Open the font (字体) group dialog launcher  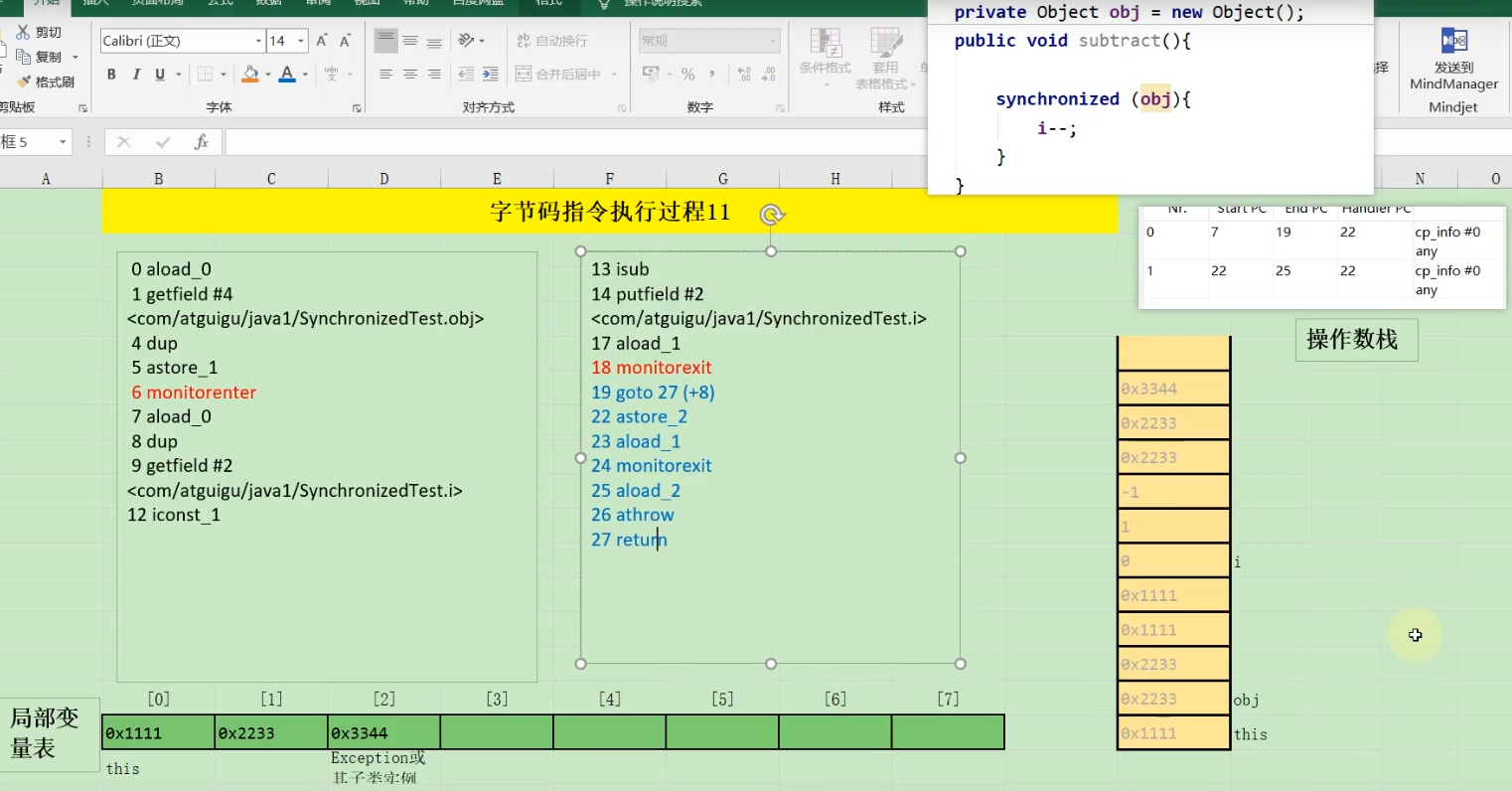click(357, 108)
